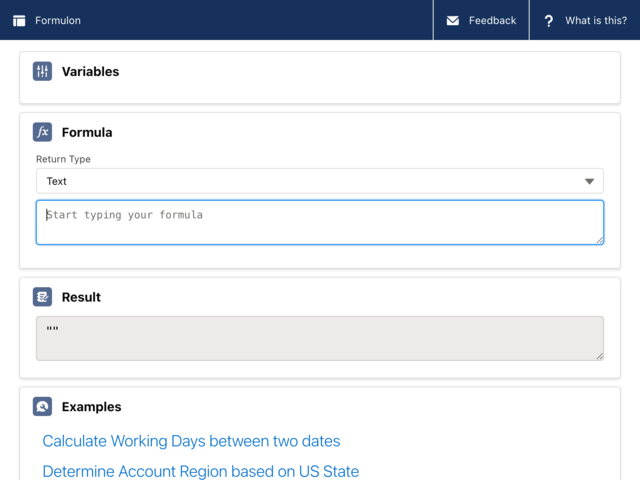Open the Return Type dropdown
The width and height of the screenshot is (640, 480).
320,181
